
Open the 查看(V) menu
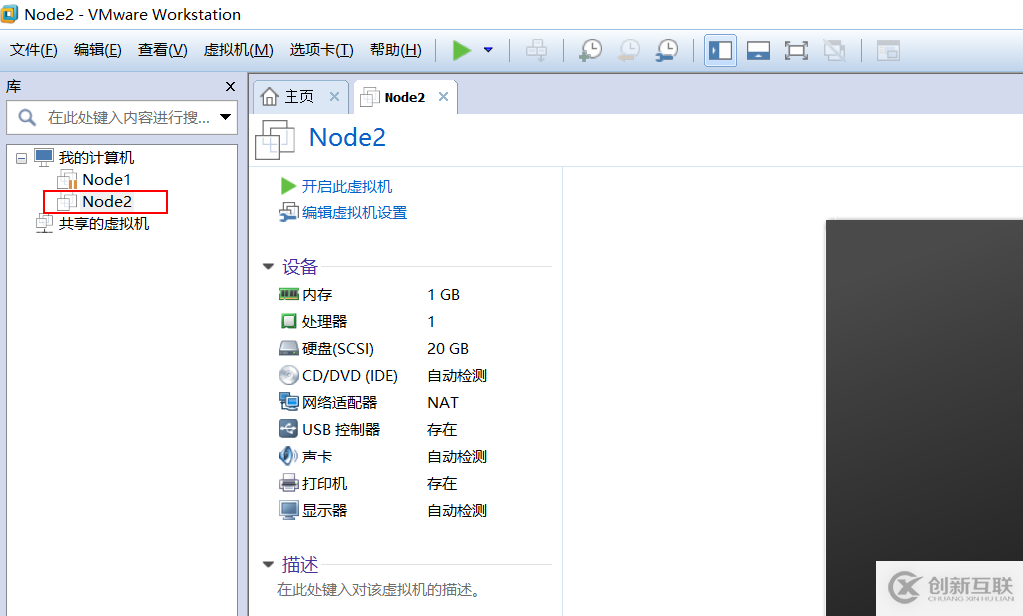tap(162, 50)
